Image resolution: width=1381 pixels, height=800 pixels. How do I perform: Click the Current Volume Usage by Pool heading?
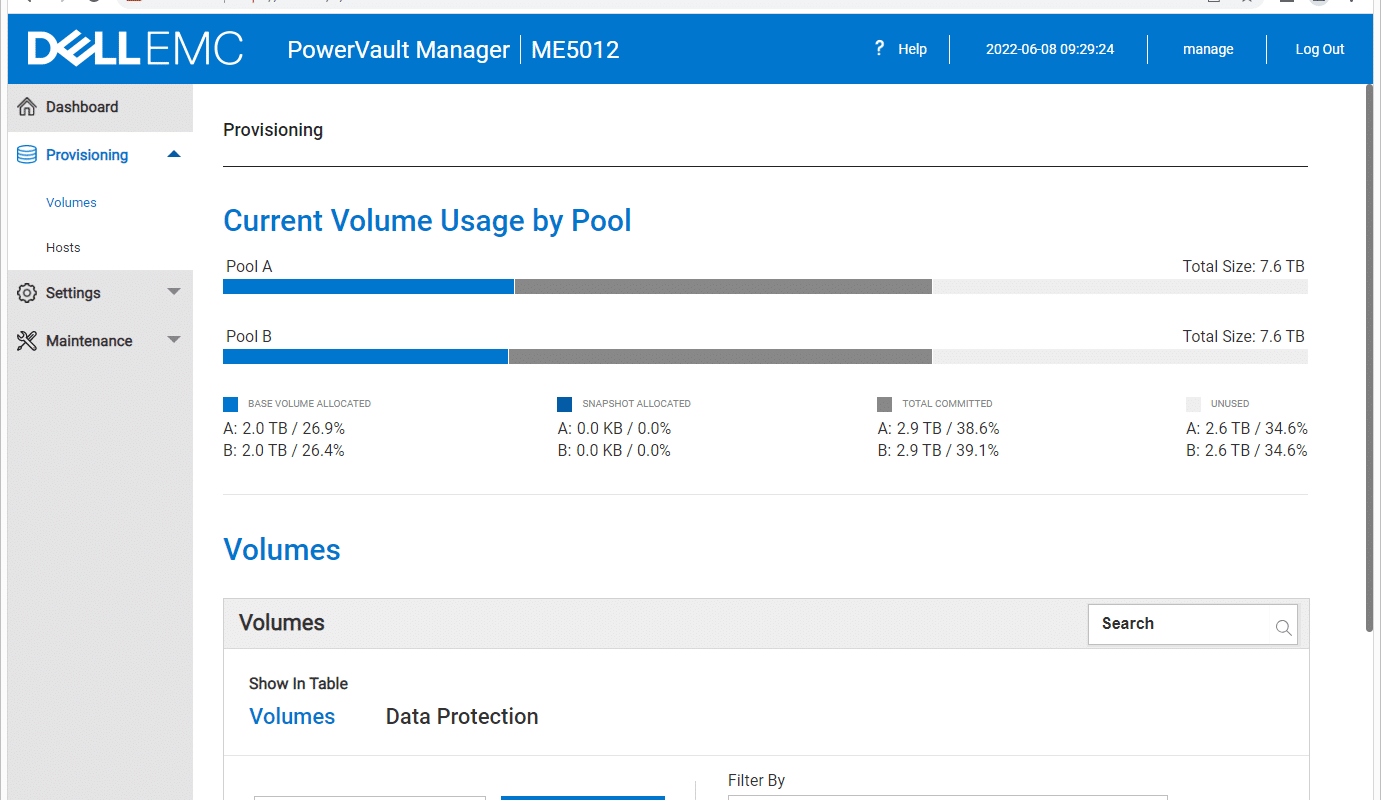point(427,221)
